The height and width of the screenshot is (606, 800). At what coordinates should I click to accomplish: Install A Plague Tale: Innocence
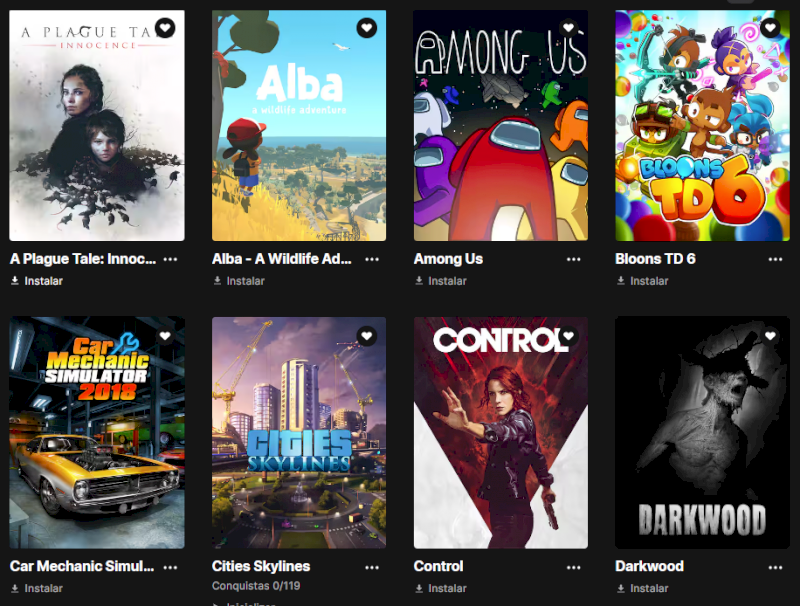click(37, 281)
